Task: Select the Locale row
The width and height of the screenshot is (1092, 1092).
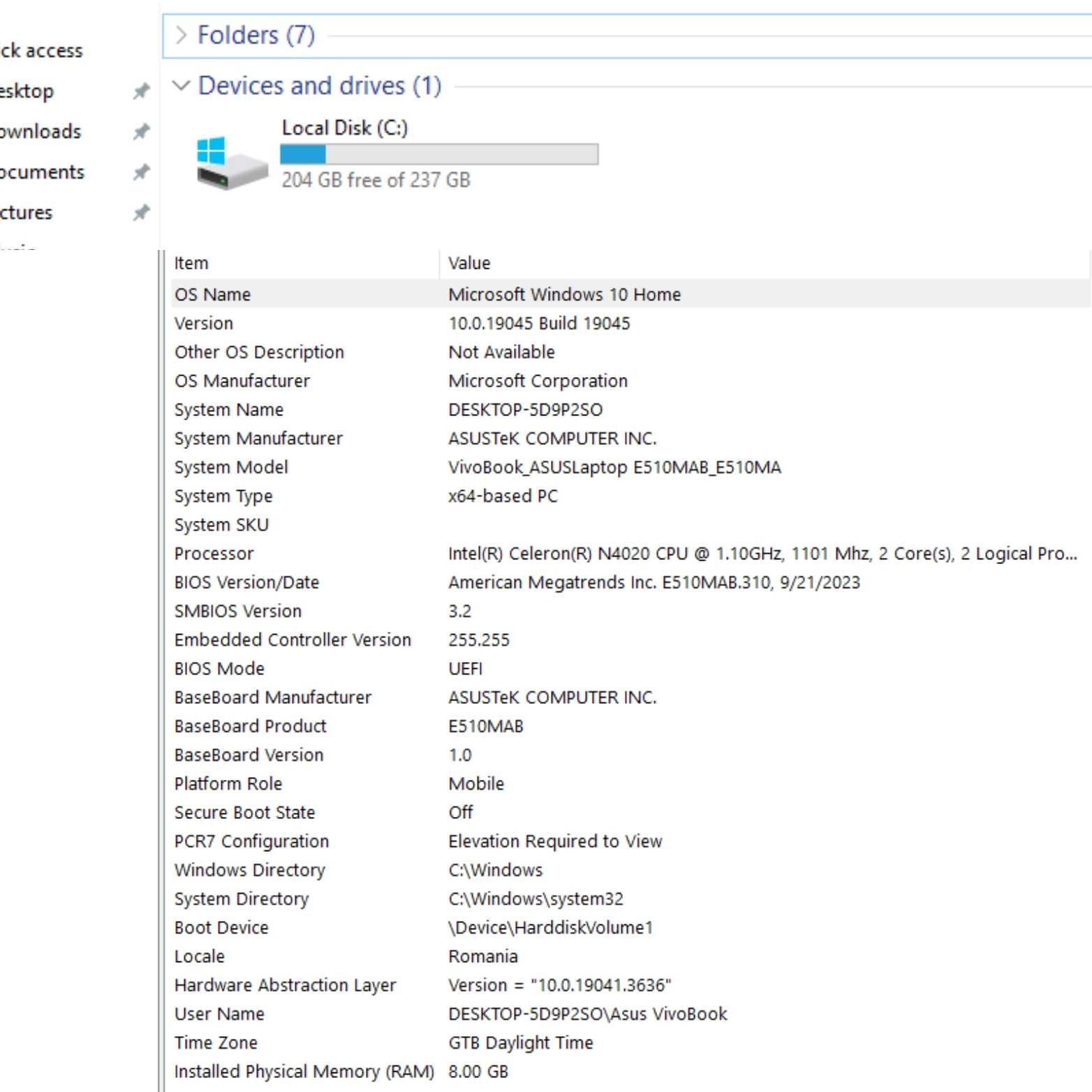Action: click(x=630, y=956)
